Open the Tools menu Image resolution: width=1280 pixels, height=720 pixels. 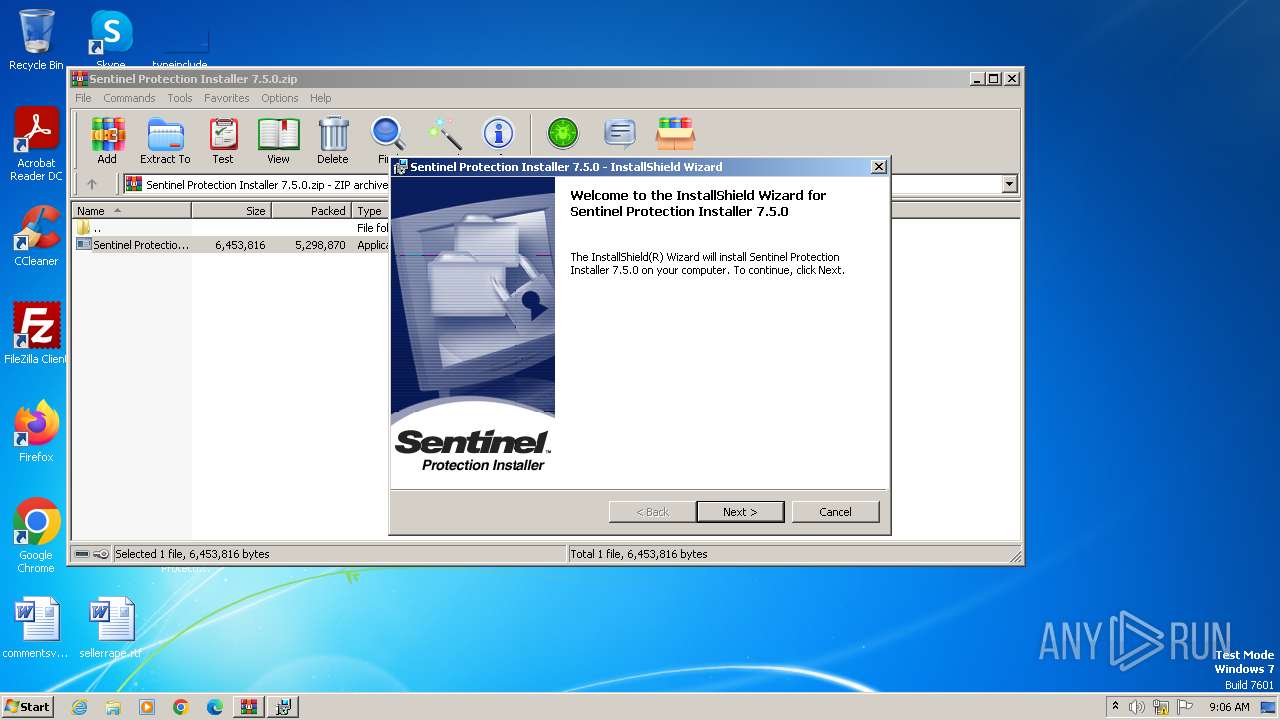[x=180, y=98]
